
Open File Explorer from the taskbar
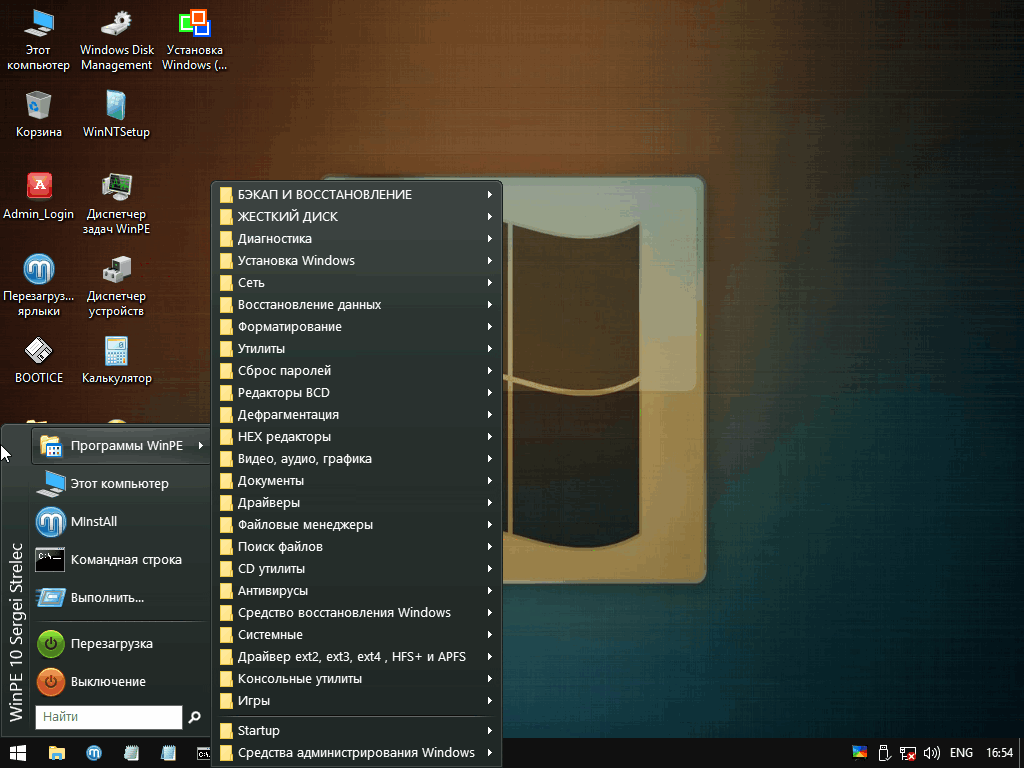coord(57,753)
